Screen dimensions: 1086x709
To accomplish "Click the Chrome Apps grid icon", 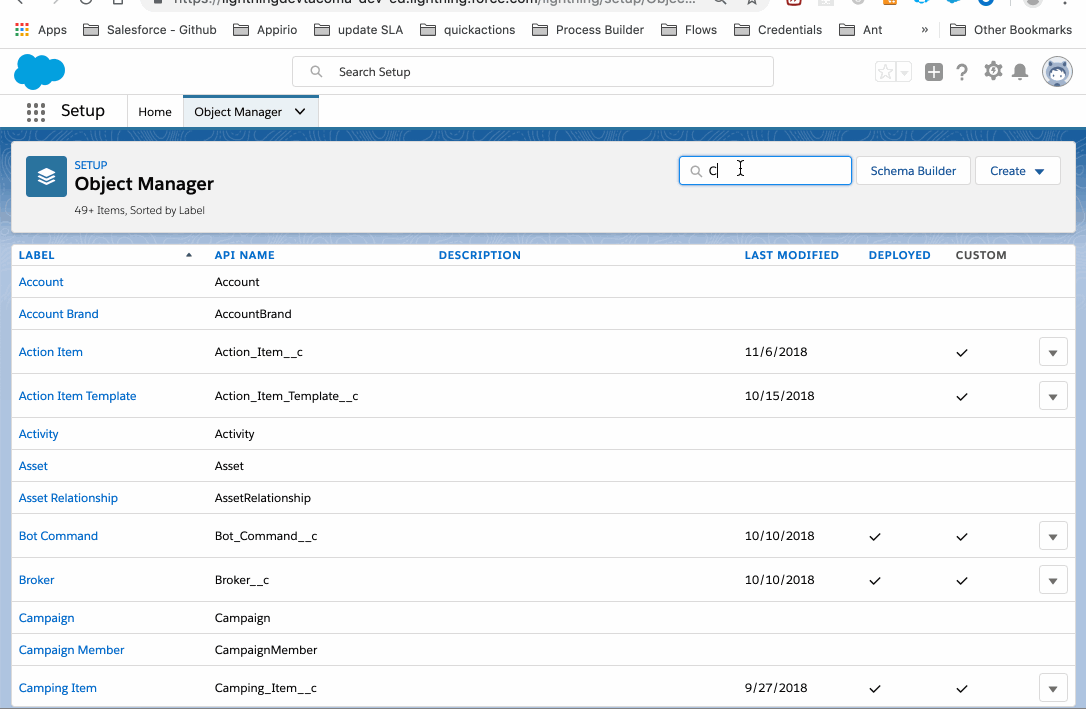I will click(21, 30).
